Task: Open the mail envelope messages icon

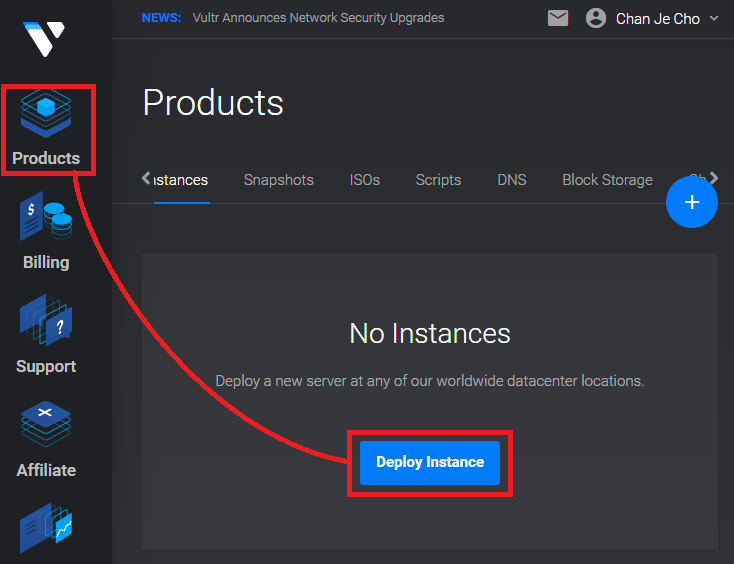Action: click(x=558, y=19)
